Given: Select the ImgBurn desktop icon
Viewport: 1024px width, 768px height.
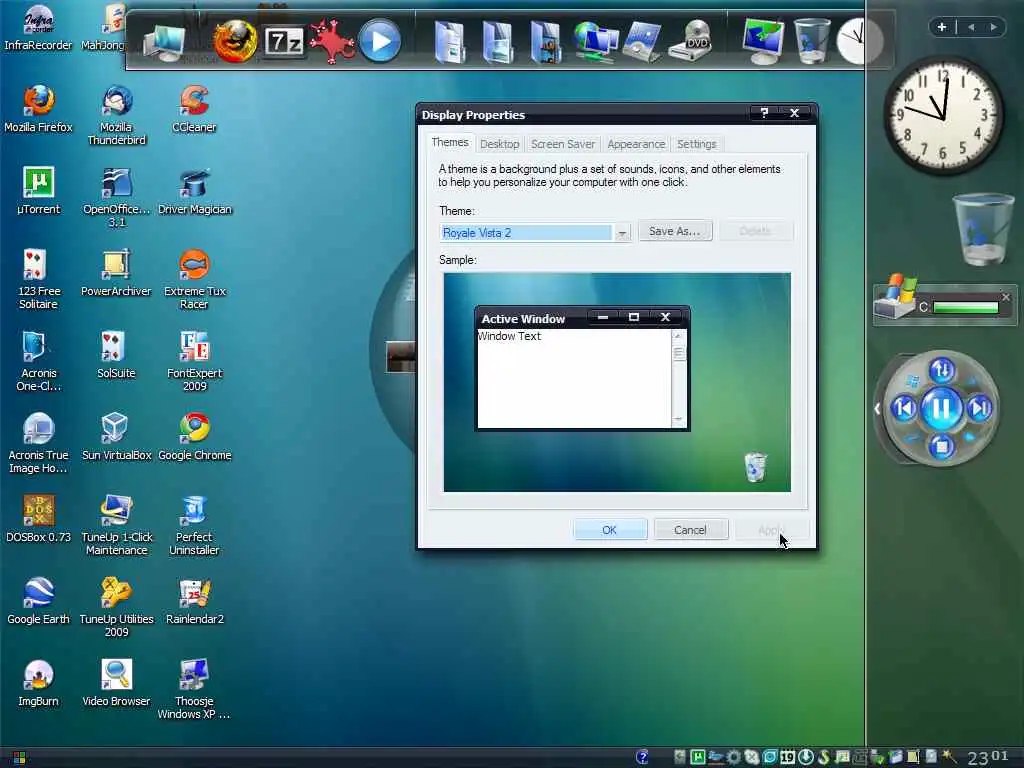Looking at the screenshot, I should point(38,682).
